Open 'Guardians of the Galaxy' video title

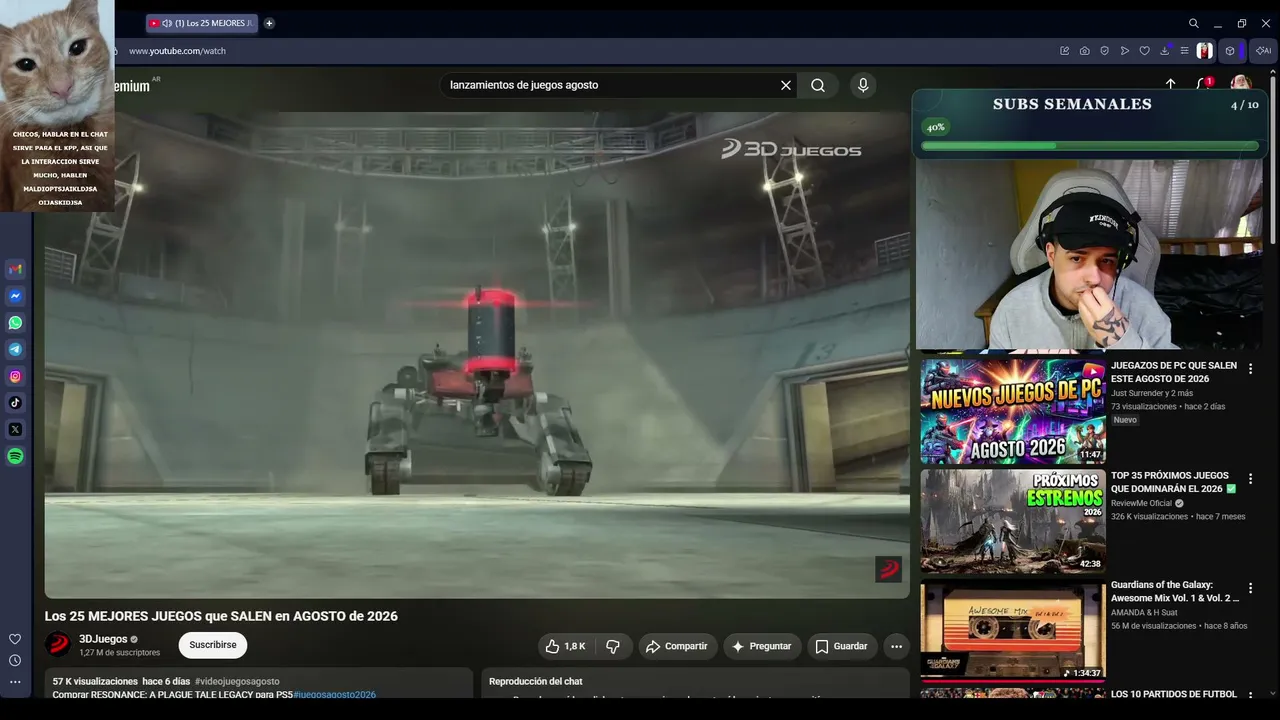(1175, 591)
